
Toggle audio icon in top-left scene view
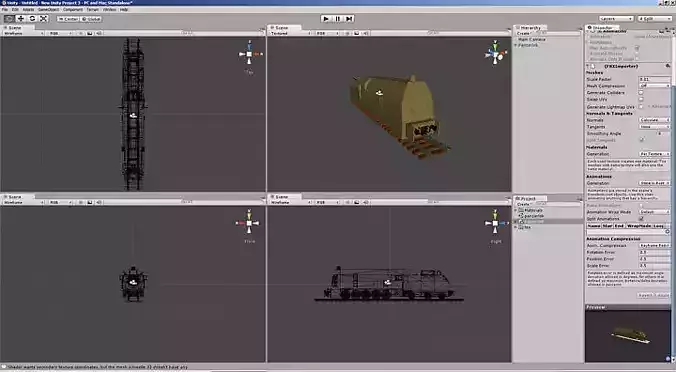(x=99, y=33)
